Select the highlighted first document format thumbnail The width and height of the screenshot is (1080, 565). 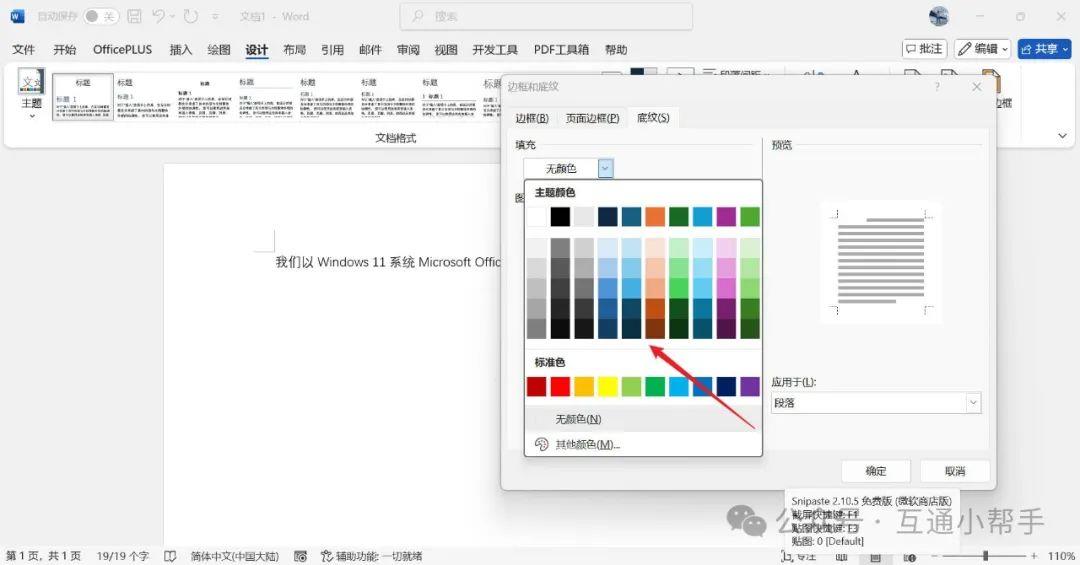pos(83,97)
